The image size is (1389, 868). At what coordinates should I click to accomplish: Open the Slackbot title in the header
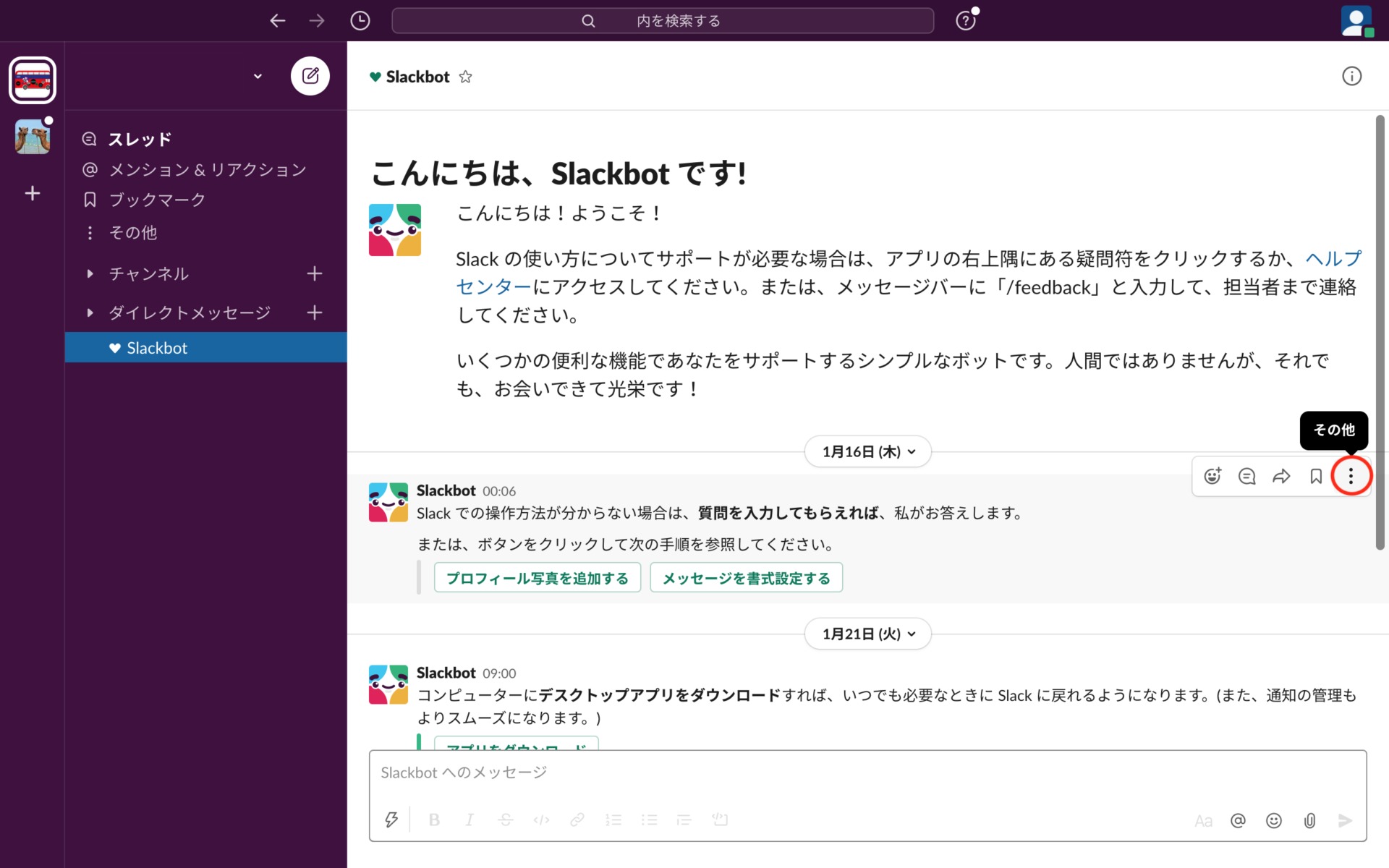click(x=417, y=77)
